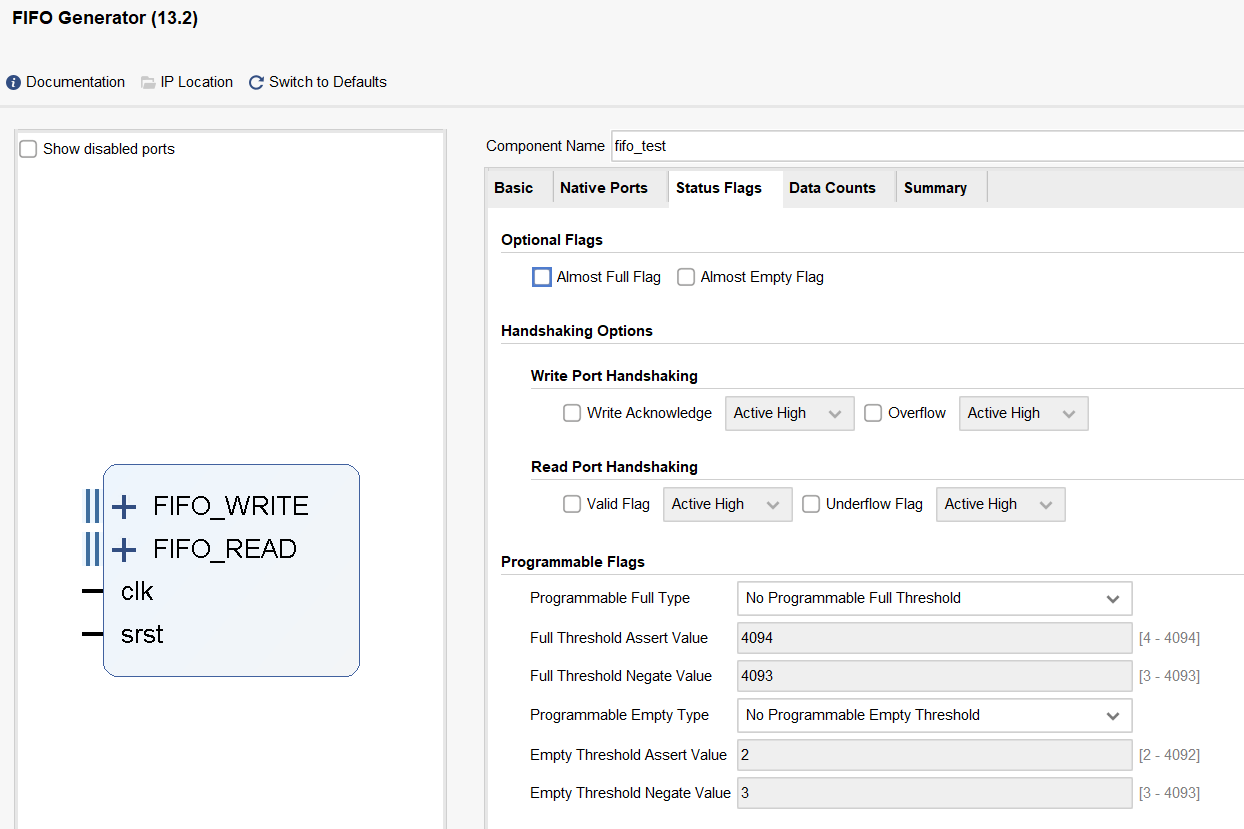Enable the Overflow checkbox

coord(873,413)
